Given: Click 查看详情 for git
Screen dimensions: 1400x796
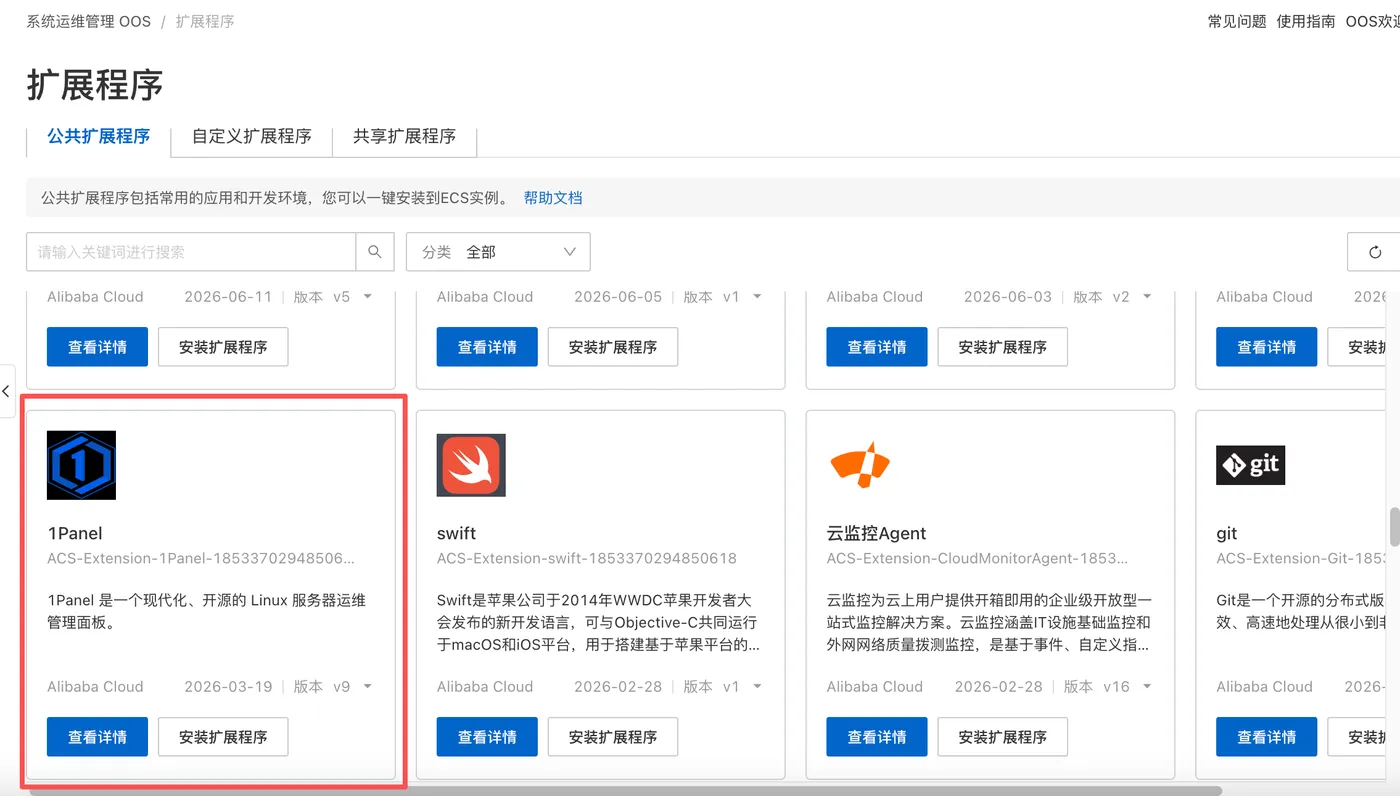Looking at the screenshot, I should pyautogui.click(x=1267, y=737).
